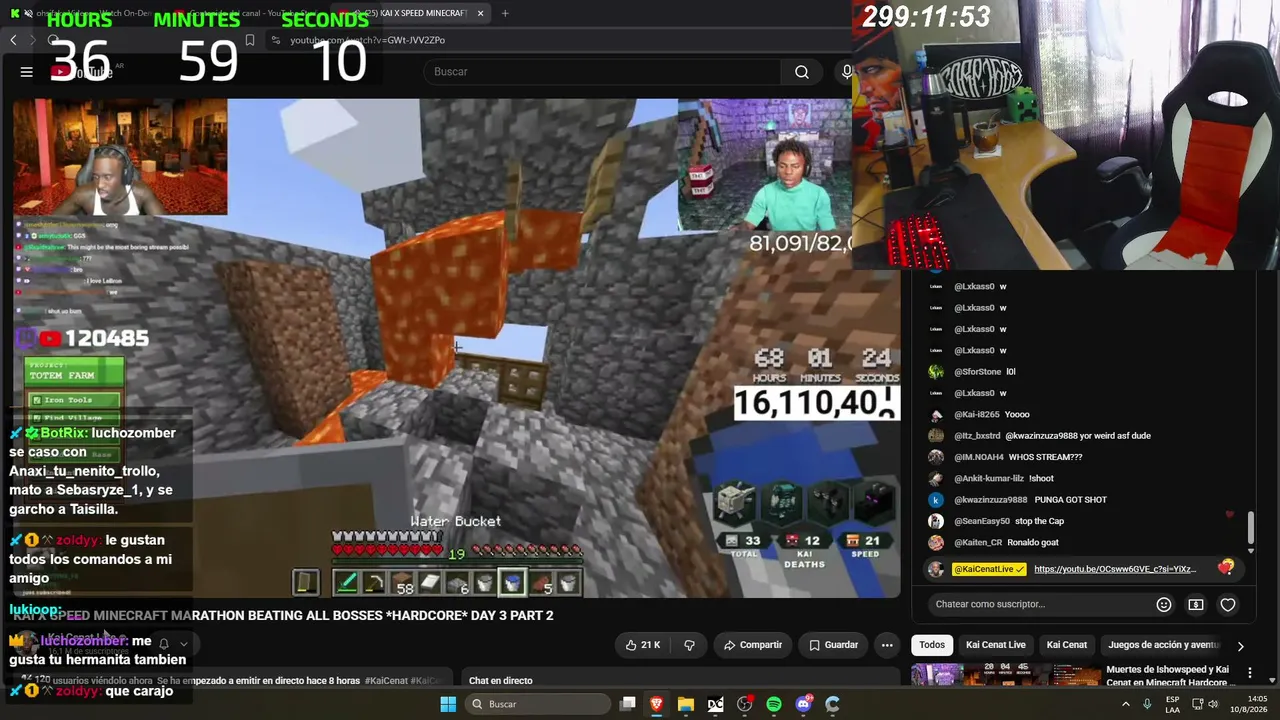Click the Compartir share button
This screenshot has width=1280, height=720.
pyautogui.click(x=753, y=645)
